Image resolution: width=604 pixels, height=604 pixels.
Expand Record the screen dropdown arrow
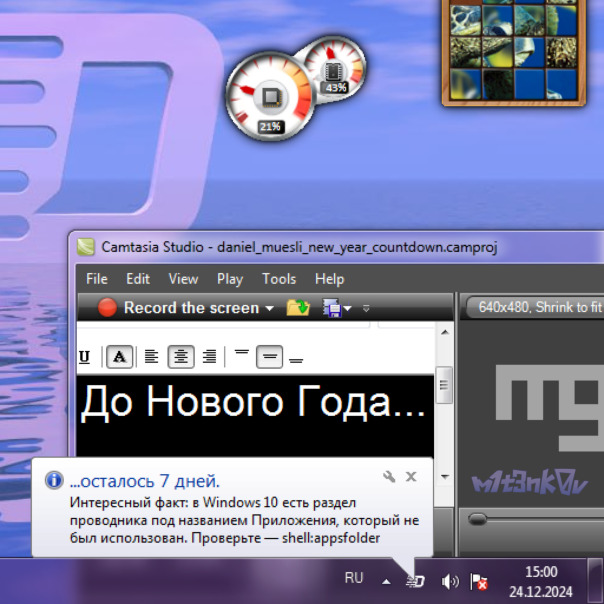coord(270,308)
